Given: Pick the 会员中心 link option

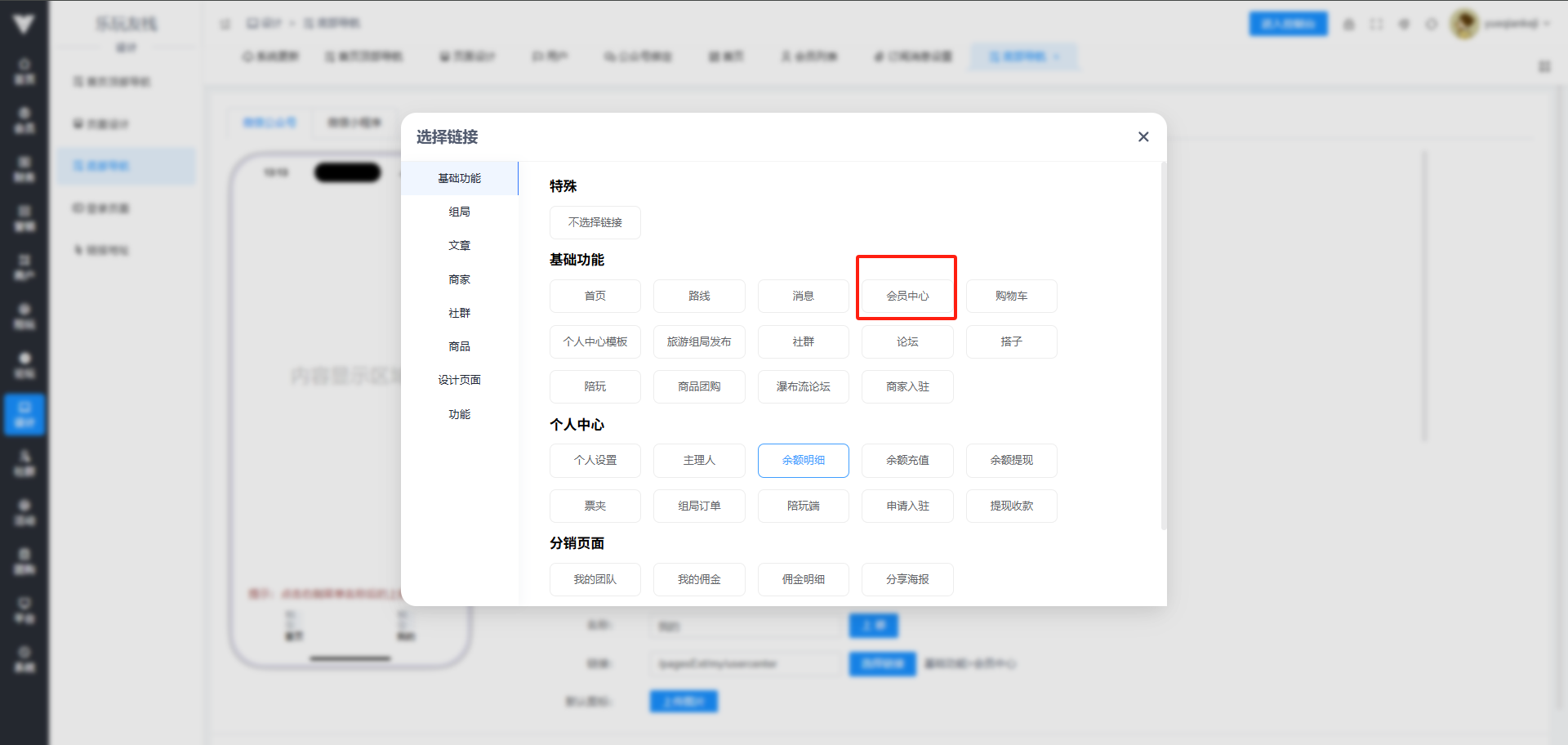Looking at the screenshot, I should (x=907, y=296).
